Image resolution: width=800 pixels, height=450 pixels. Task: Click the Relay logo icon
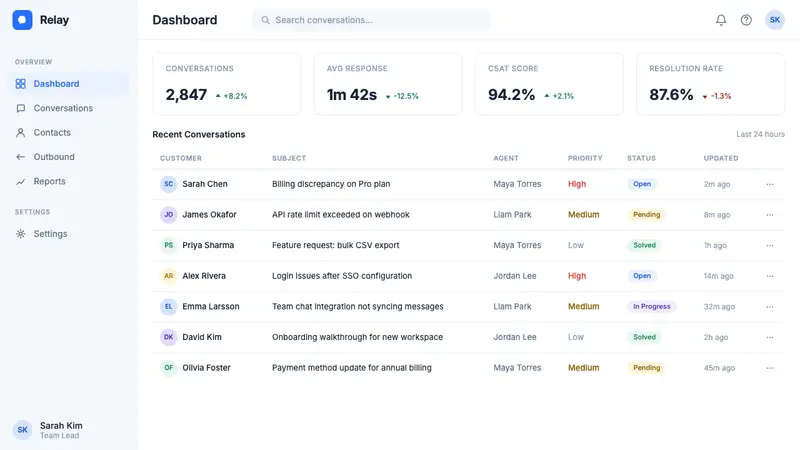click(22, 20)
